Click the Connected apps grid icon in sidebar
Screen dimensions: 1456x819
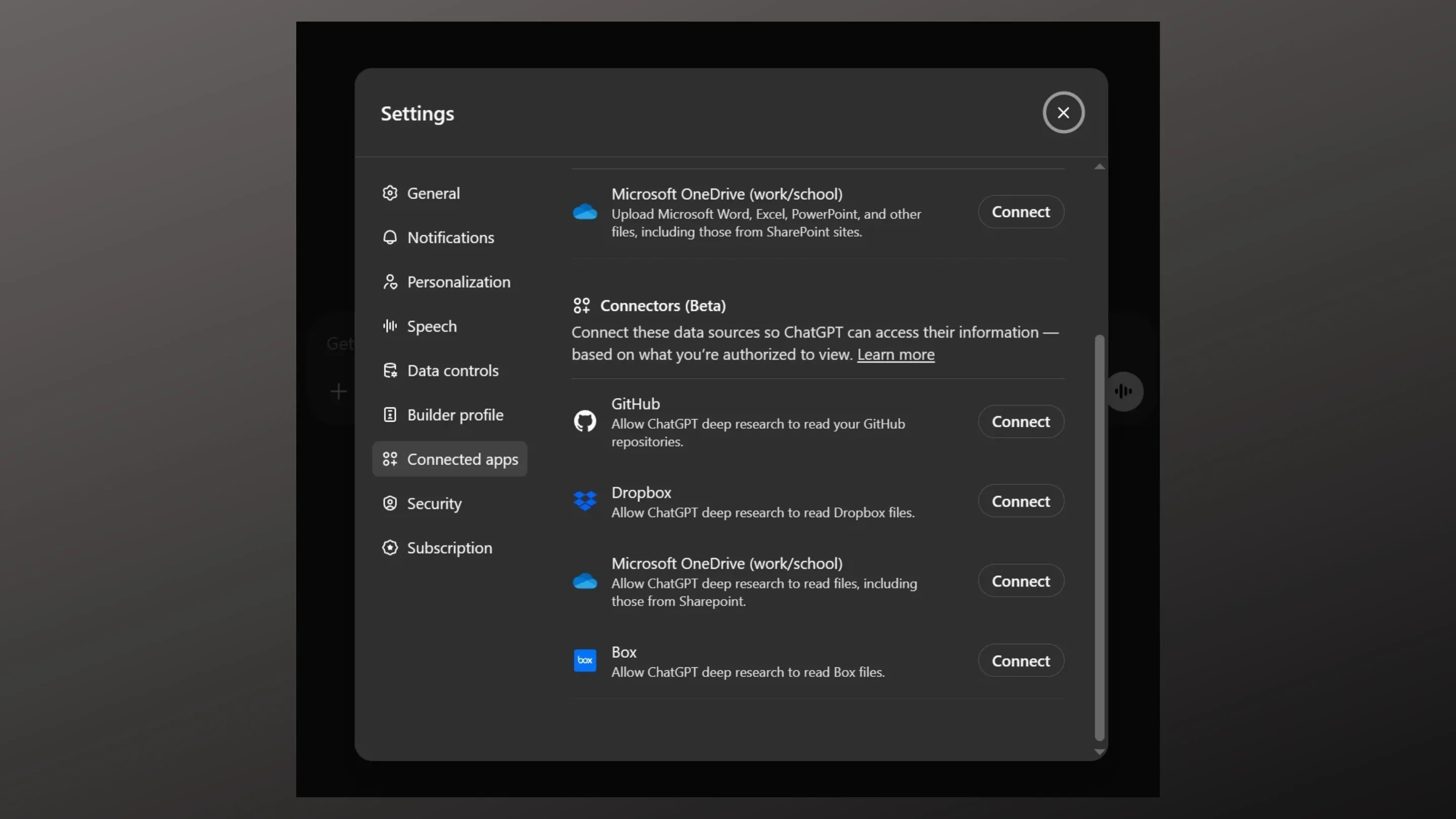pos(390,459)
